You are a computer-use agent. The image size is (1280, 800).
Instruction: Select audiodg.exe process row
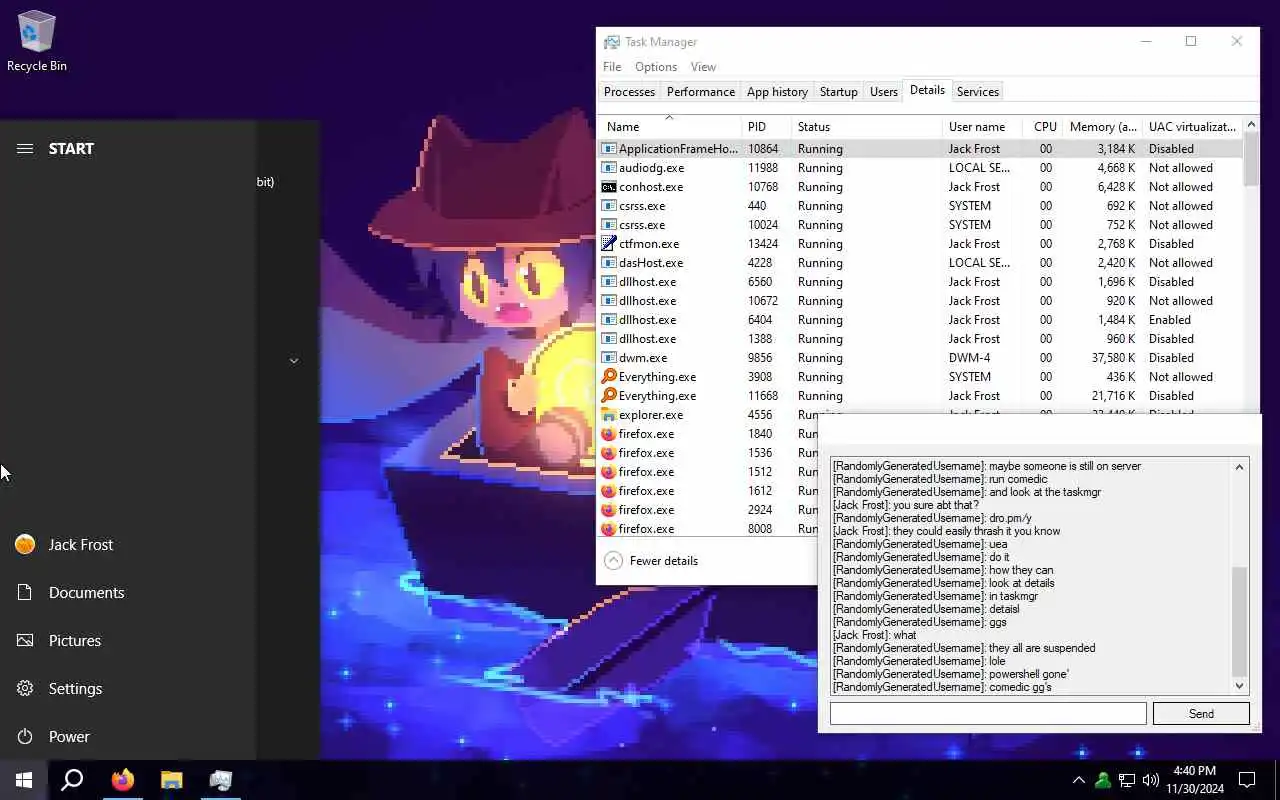[x=920, y=168]
